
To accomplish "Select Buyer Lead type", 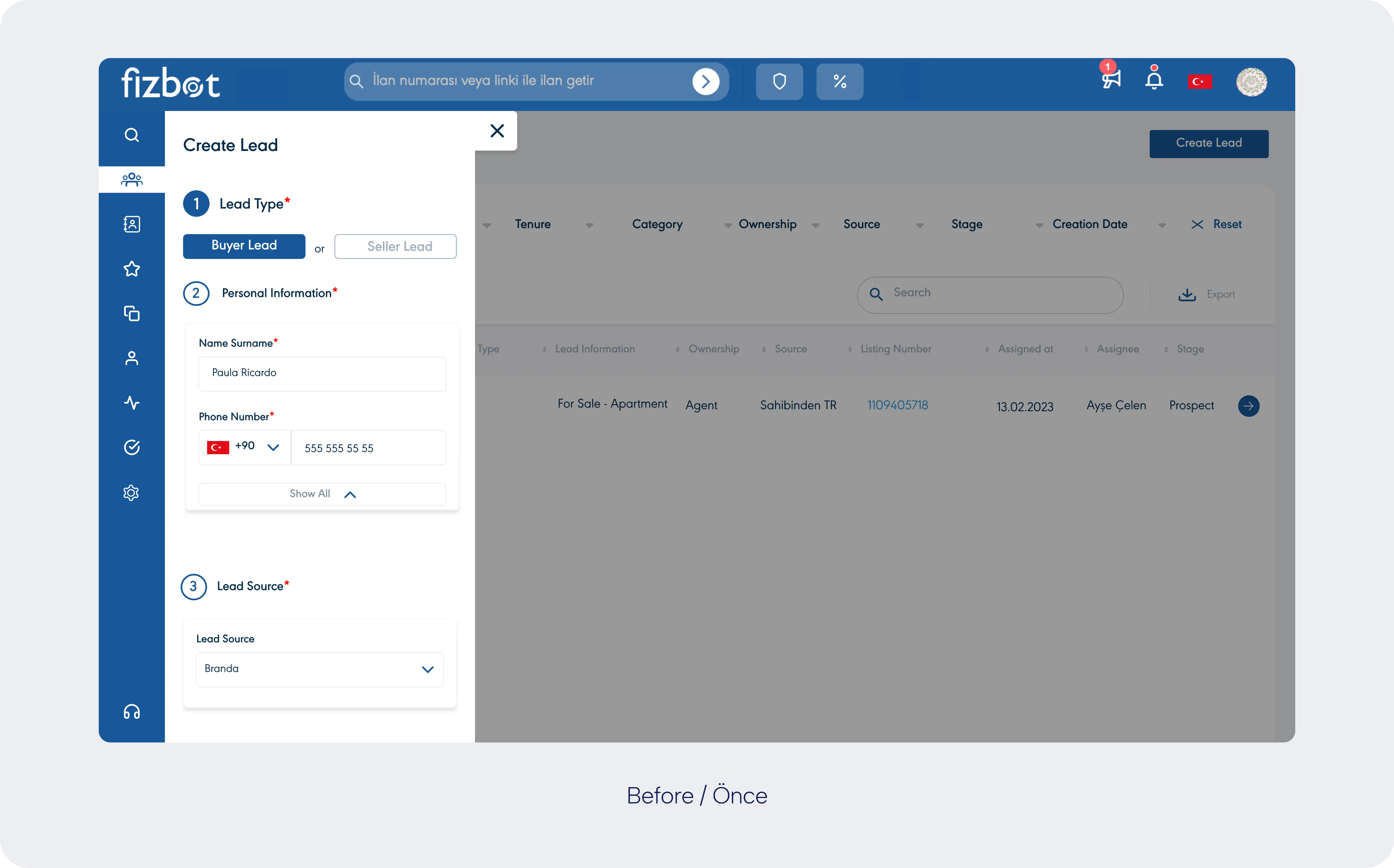I will 244,246.
